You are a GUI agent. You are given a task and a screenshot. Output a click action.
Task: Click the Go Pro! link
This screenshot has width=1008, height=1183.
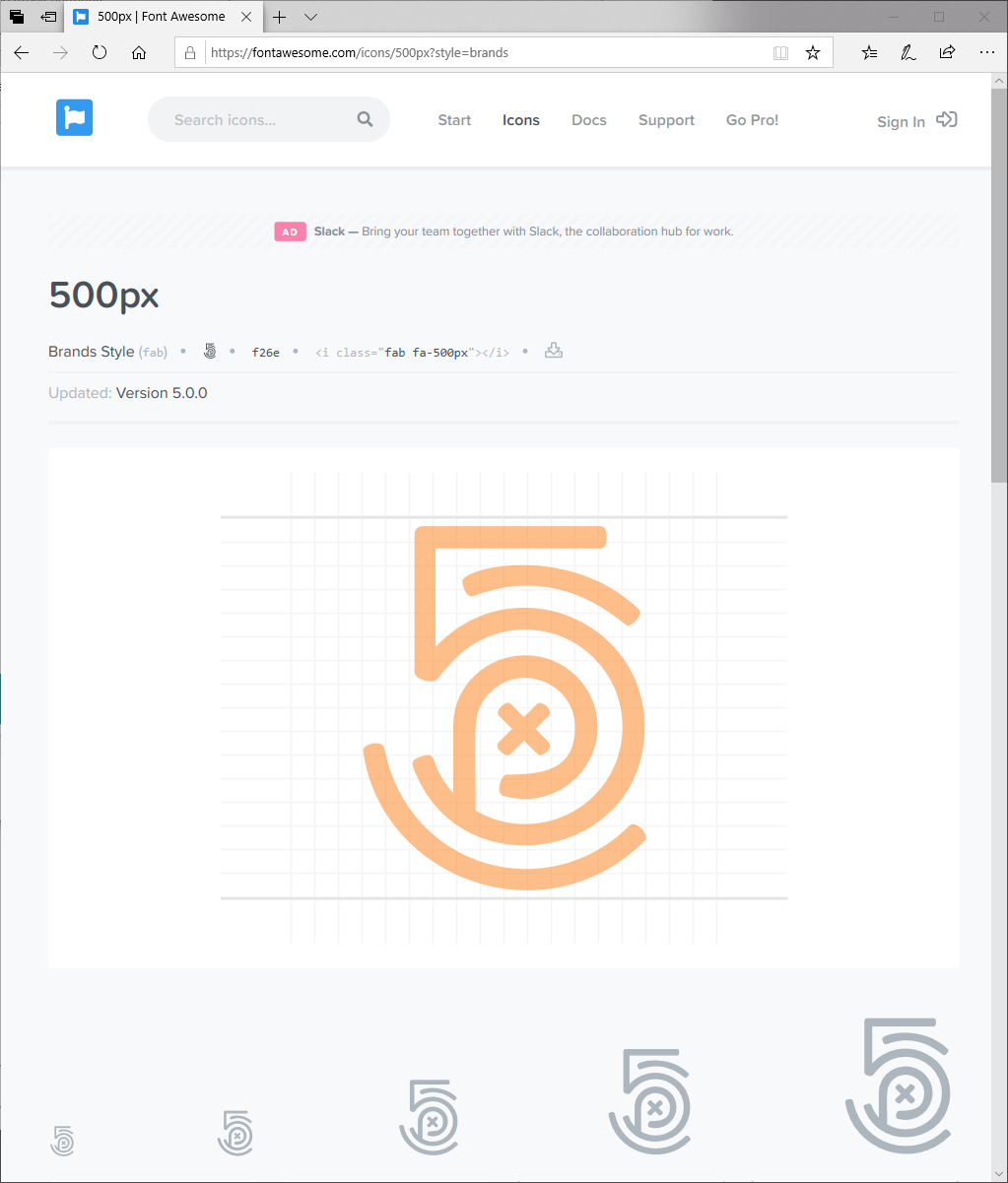[x=752, y=120]
